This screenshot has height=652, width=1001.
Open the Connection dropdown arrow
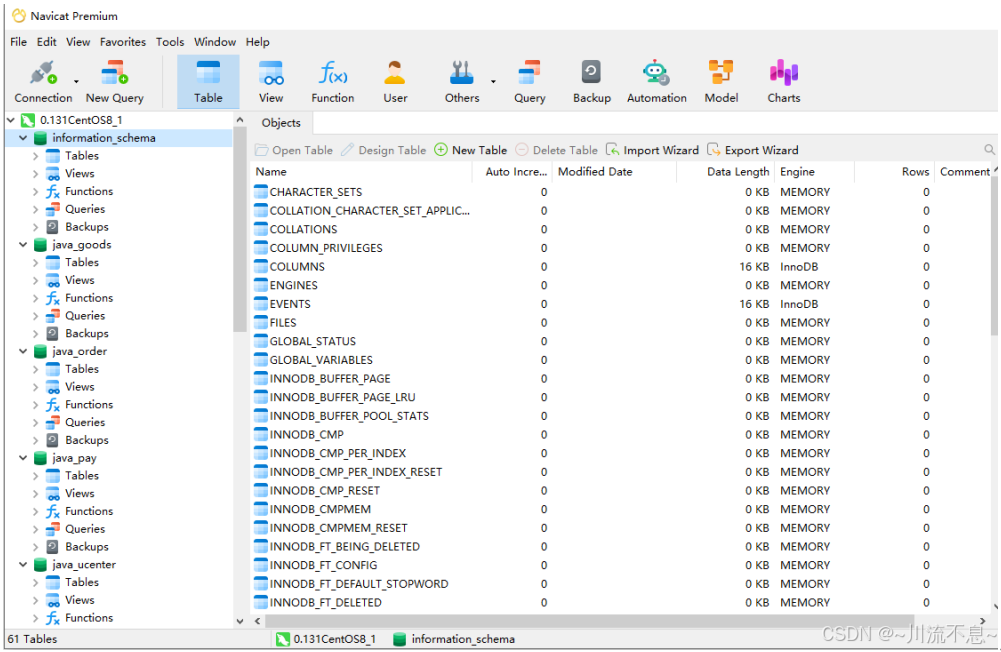click(76, 81)
